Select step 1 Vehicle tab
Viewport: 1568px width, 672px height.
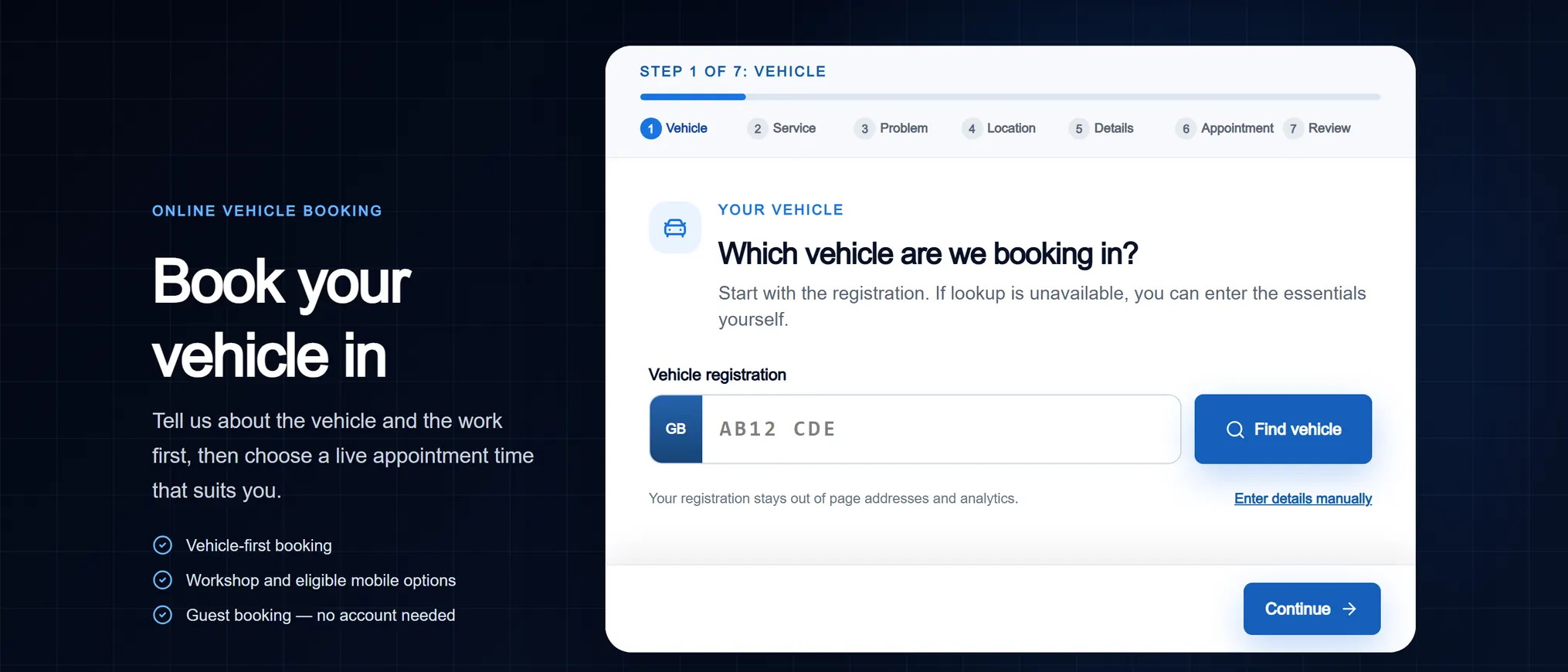pyautogui.click(x=674, y=128)
